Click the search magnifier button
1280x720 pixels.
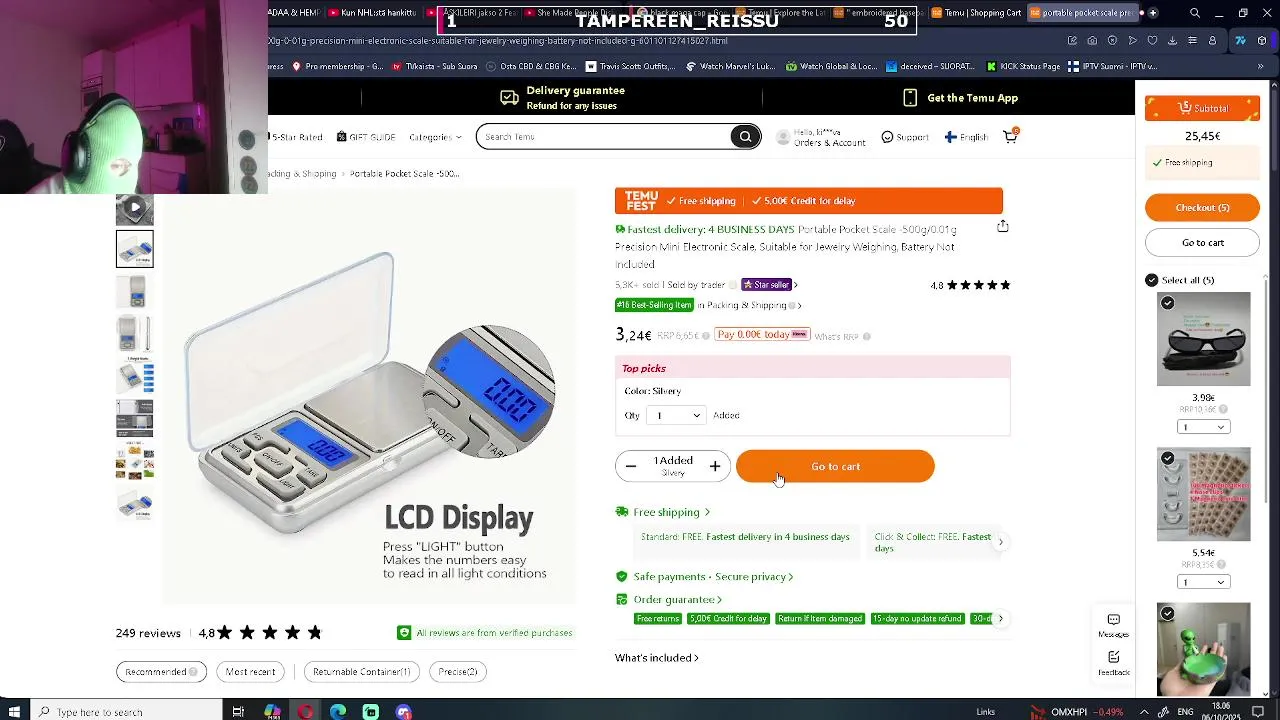point(745,137)
